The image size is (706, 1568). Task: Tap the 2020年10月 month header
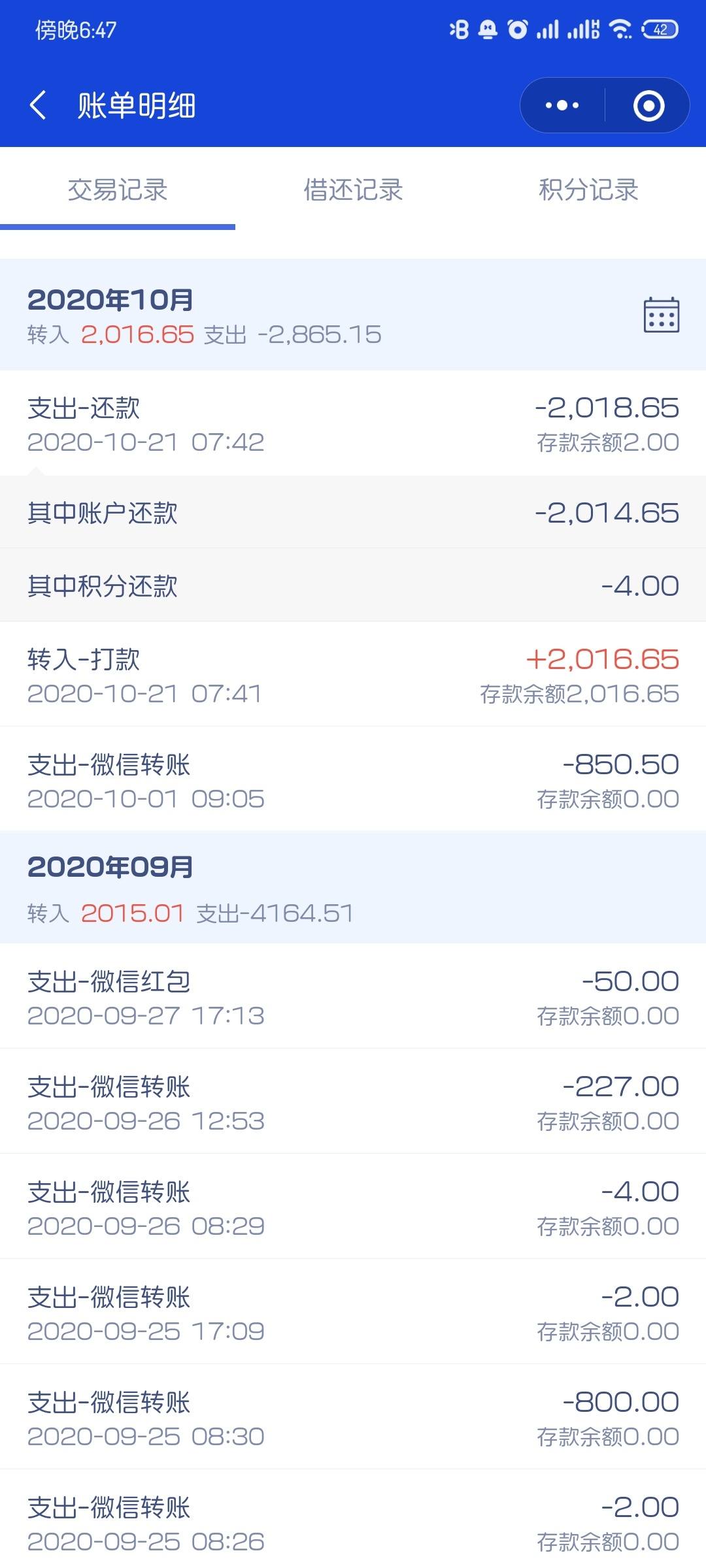pyautogui.click(x=353, y=315)
